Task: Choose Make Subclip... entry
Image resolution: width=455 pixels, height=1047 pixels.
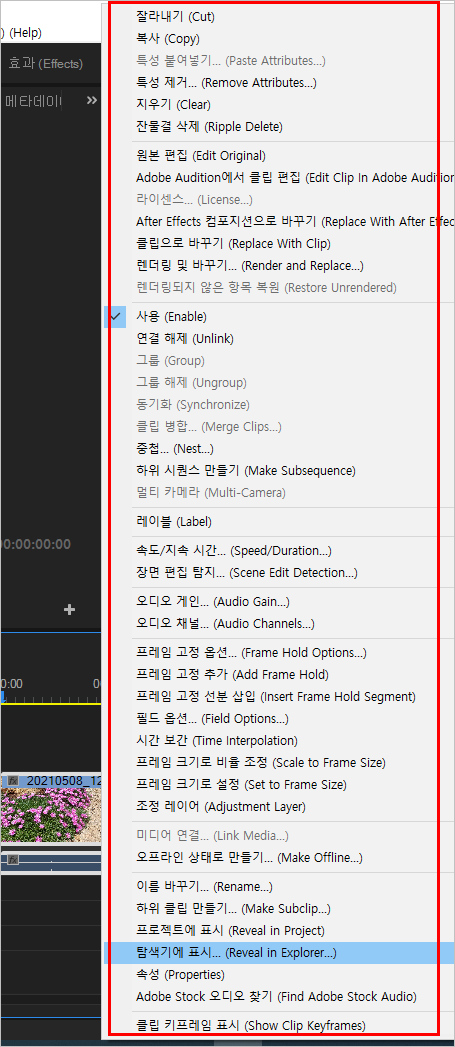Action: (279, 909)
